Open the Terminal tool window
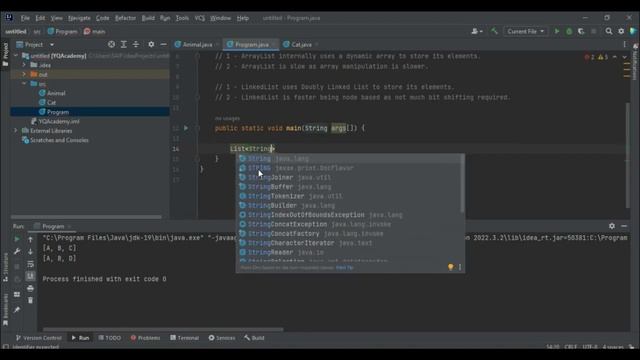The width and height of the screenshot is (640, 360). pyautogui.click(x=184, y=338)
